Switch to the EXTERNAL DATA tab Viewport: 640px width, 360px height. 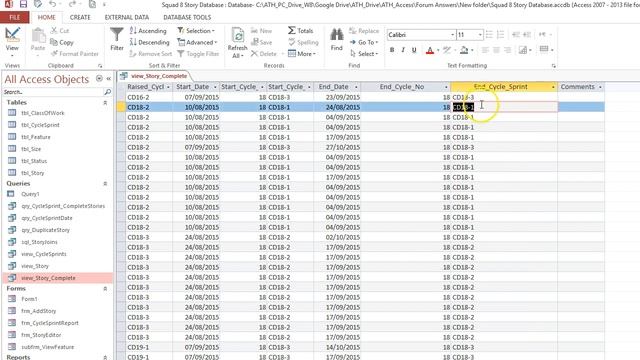pyautogui.click(x=127, y=17)
